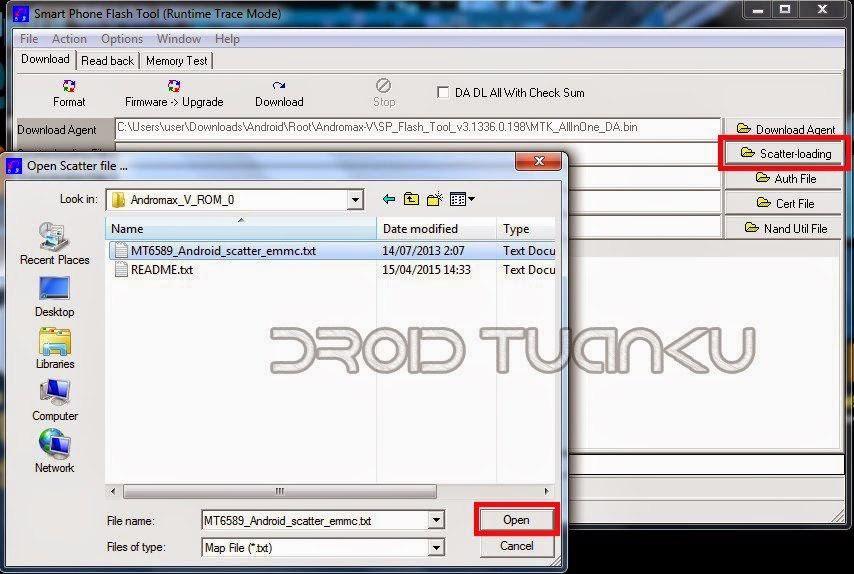
Task: Select README.txt file name
Action: pos(162,270)
